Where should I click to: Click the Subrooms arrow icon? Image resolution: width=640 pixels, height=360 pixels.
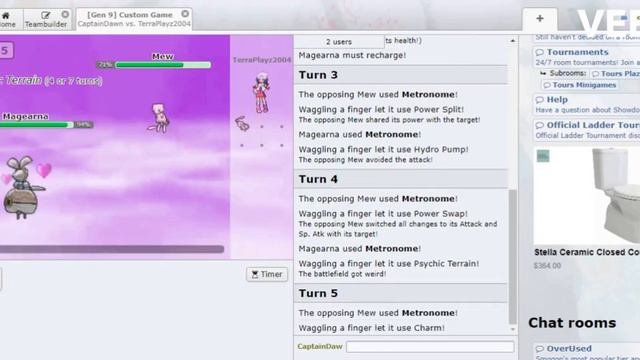[543, 73]
